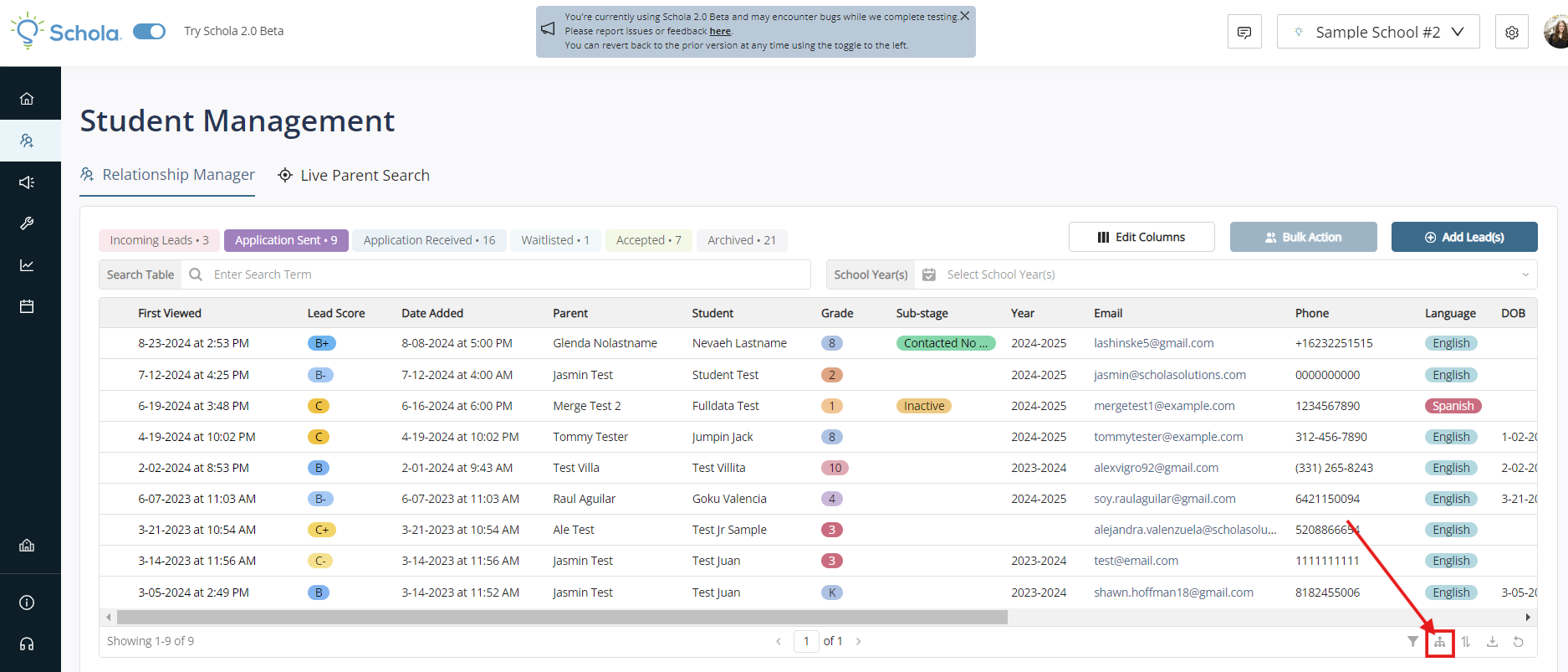Close the beta notice banner
Screen dimensions: 1568x672
click(x=965, y=16)
